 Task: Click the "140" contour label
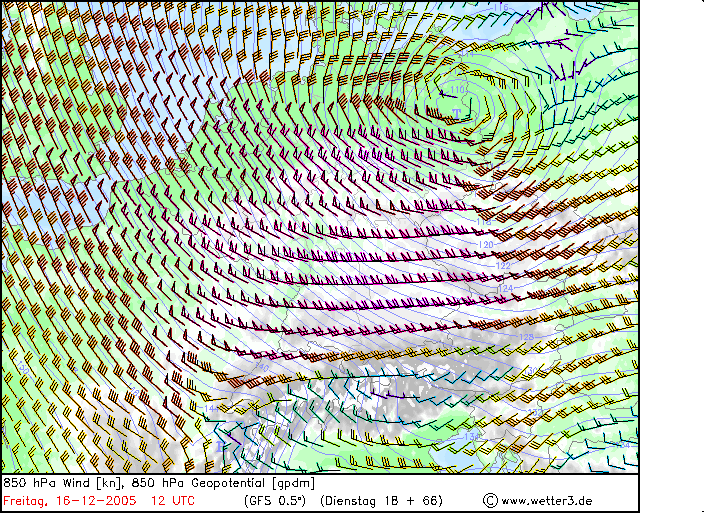[262, 369]
